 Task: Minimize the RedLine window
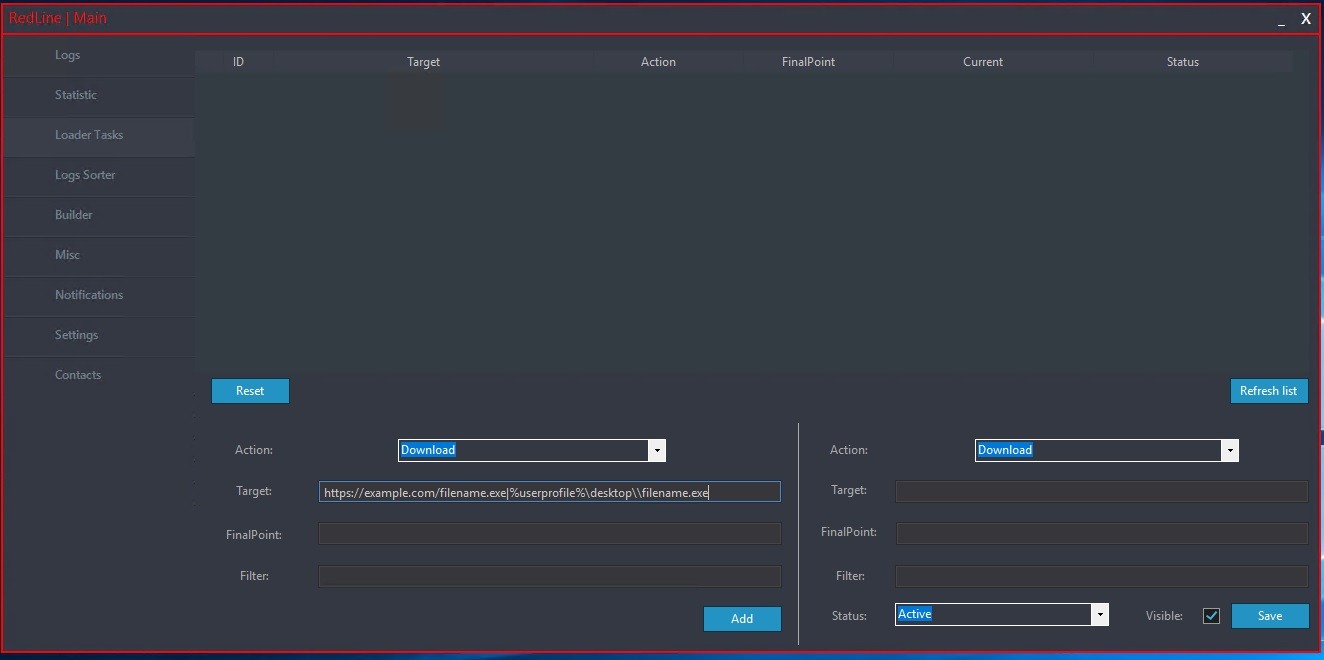tap(1281, 19)
